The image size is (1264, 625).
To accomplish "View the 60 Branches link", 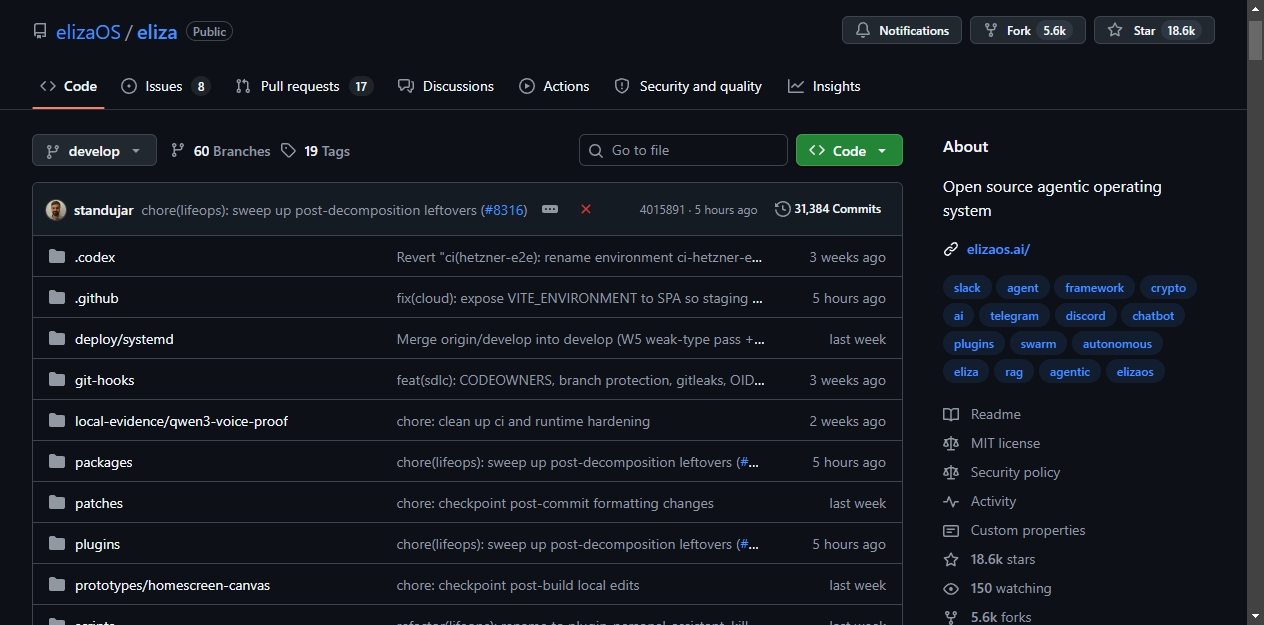I will point(220,151).
